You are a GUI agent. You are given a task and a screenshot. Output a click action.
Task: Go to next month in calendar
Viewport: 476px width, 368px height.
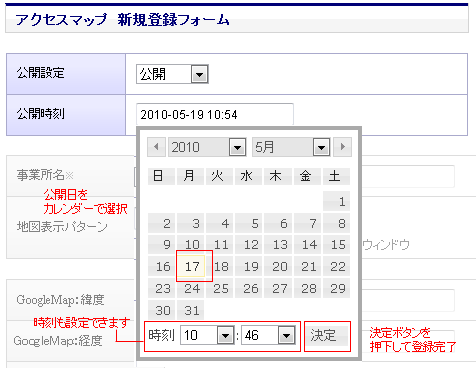click(x=342, y=147)
